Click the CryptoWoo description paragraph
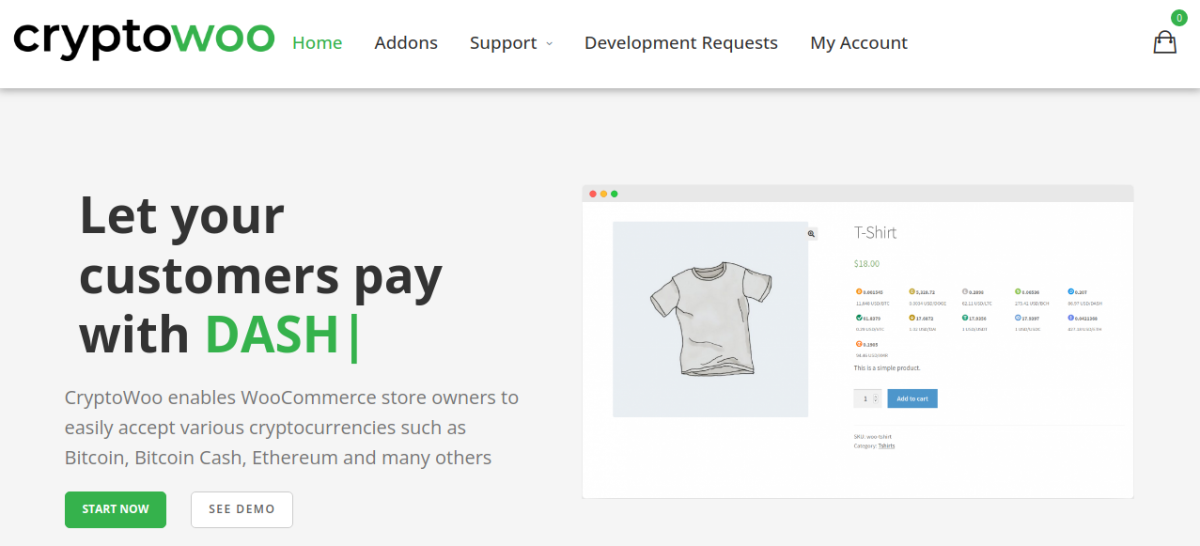1200x546 pixels. click(292, 428)
